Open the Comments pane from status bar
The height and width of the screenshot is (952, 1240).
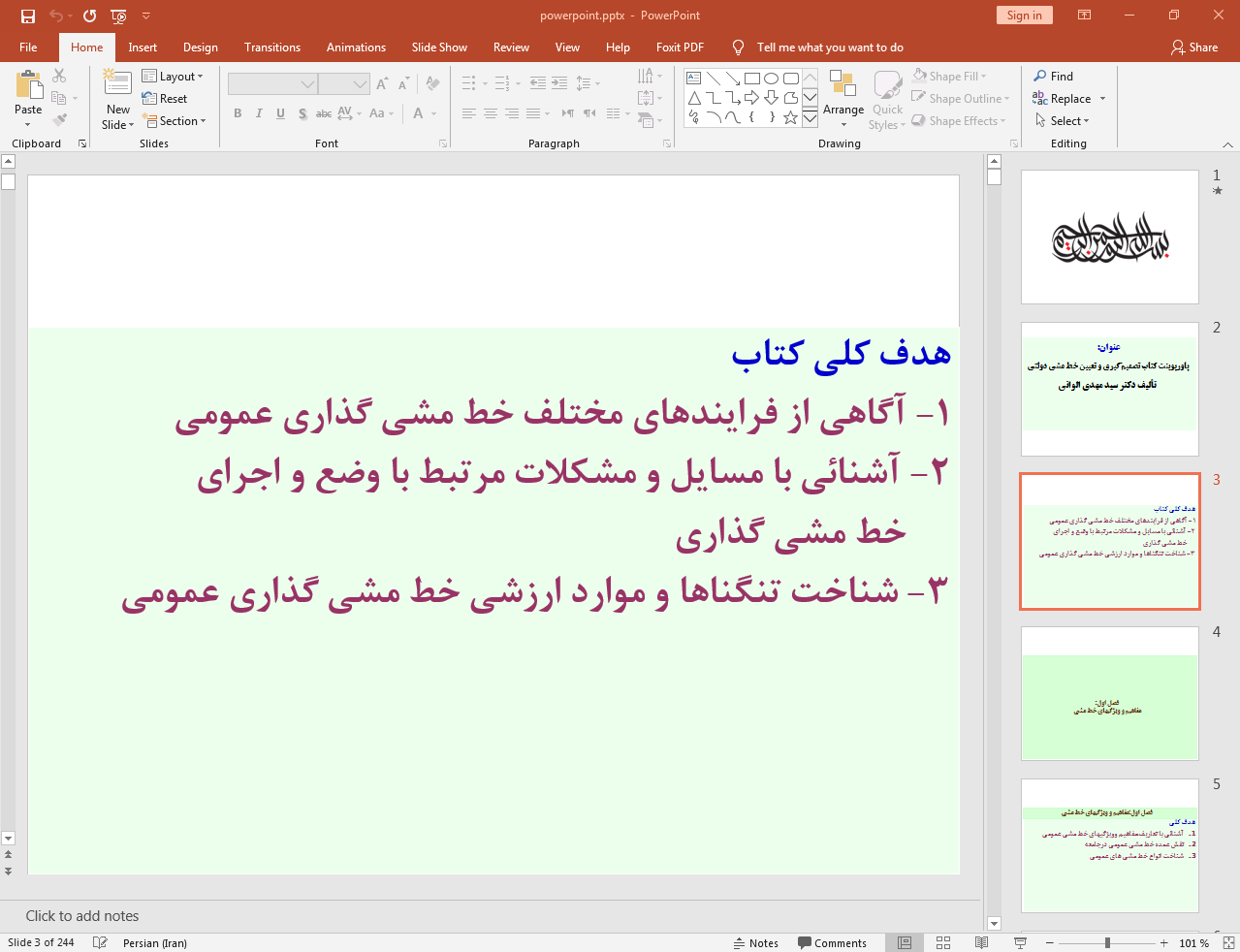click(x=832, y=942)
